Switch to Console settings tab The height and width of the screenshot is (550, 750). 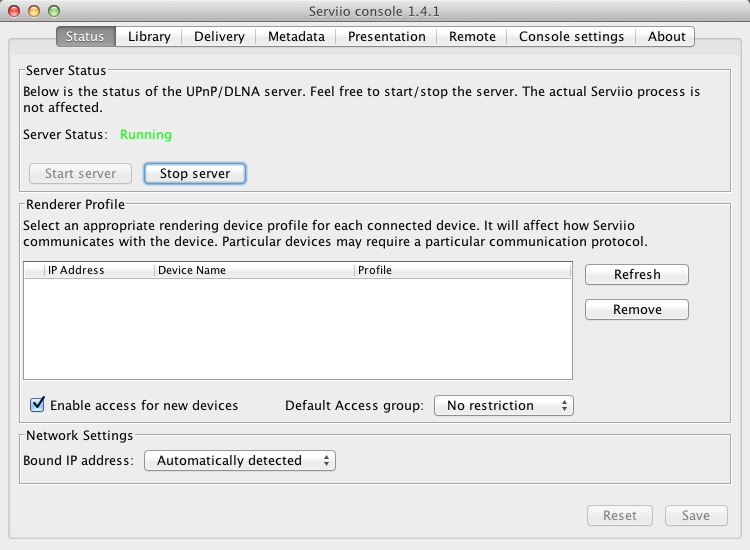pos(571,36)
